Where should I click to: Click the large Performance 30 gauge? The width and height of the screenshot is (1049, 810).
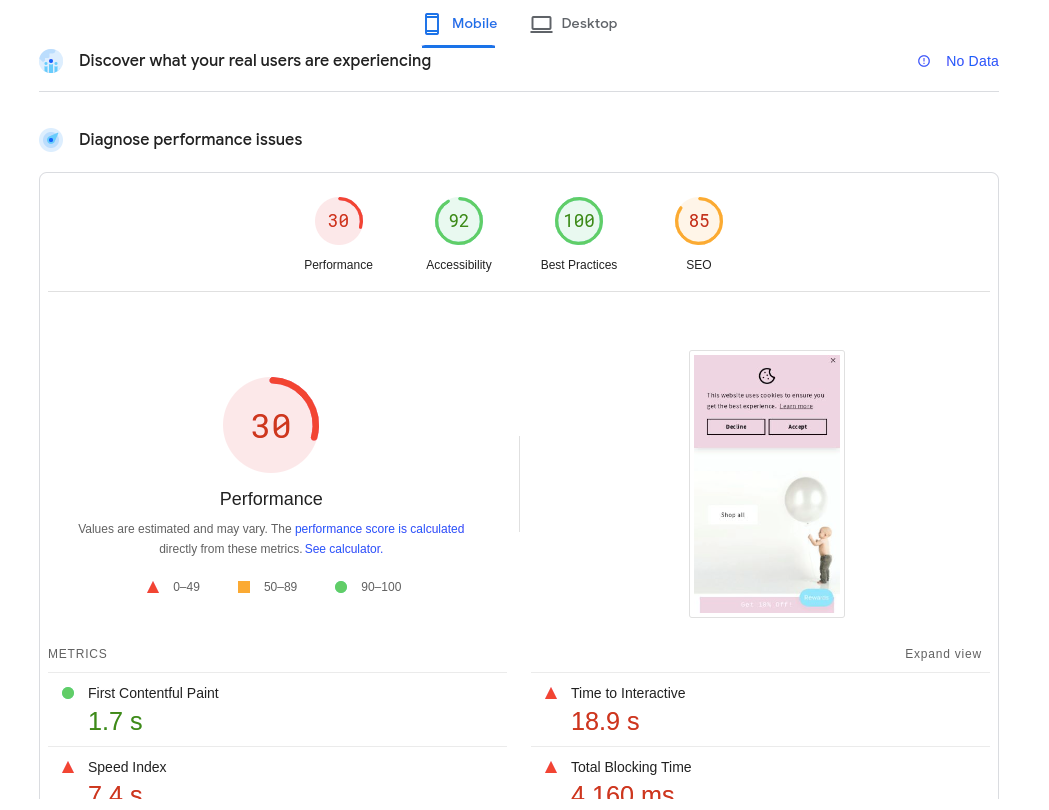(271, 426)
